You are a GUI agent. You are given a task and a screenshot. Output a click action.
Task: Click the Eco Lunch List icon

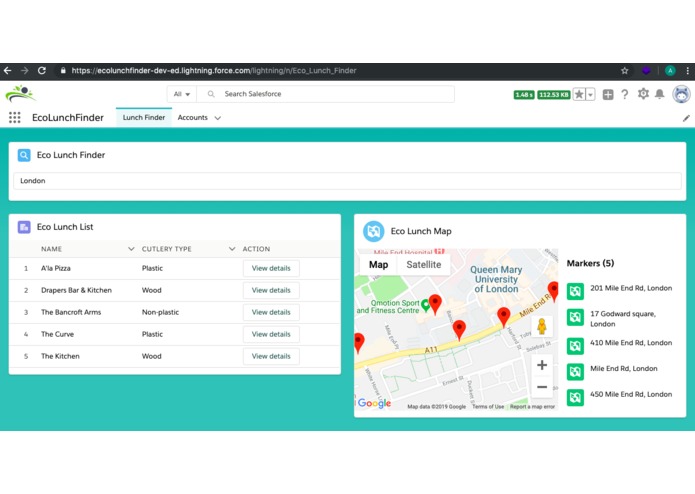click(x=24, y=227)
